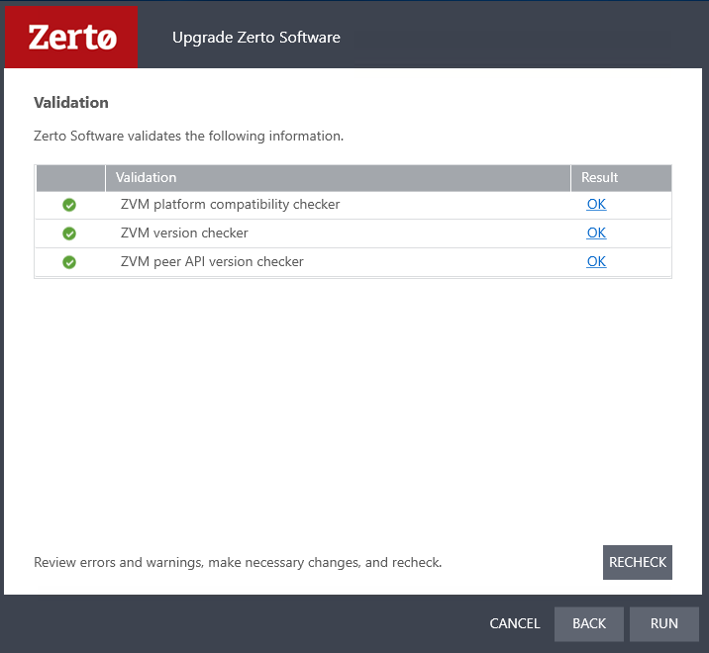The width and height of the screenshot is (709, 653).
Task: Go back with the BACK button
Action: click(x=589, y=624)
